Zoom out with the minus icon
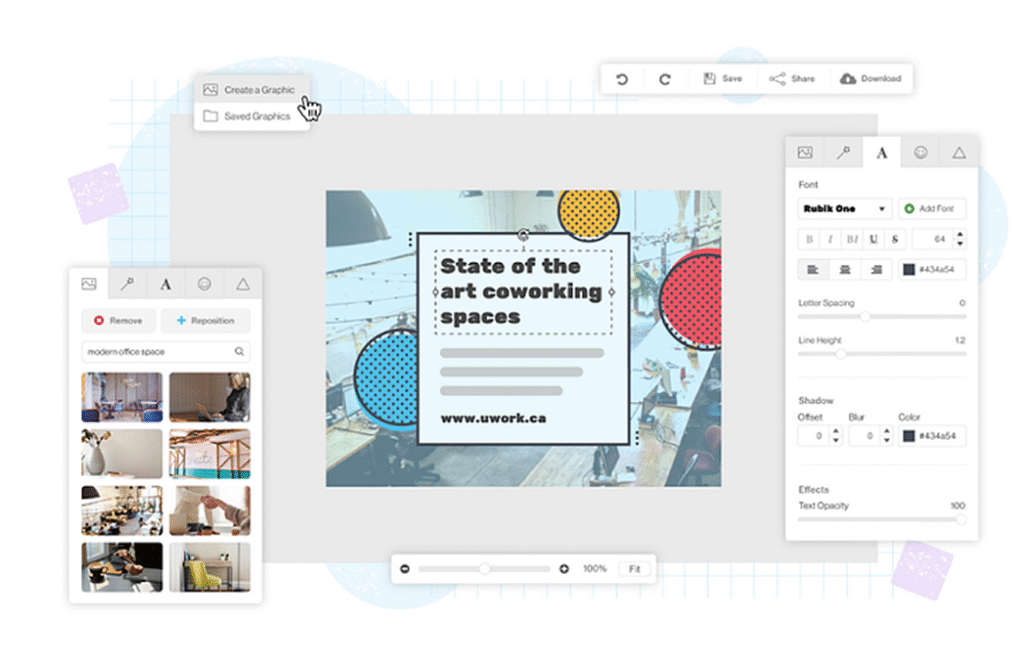Image resolution: width=1024 pixels, height=664 pixels. point(405,569)
